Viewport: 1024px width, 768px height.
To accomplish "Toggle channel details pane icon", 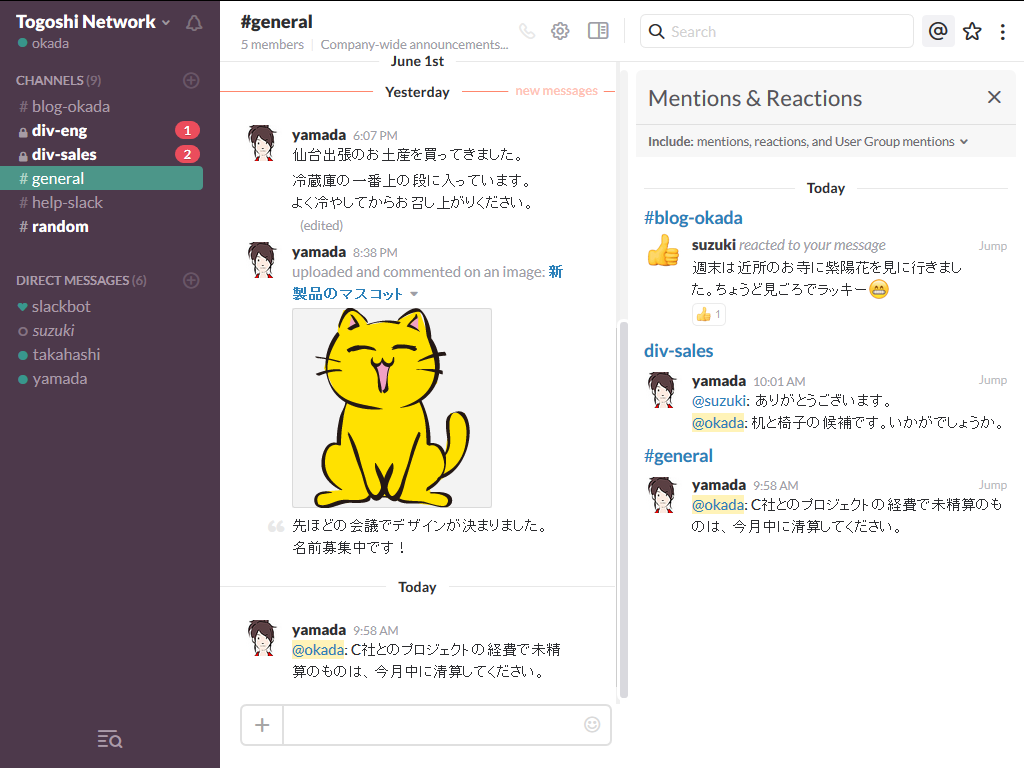I will tap(598, 31).
